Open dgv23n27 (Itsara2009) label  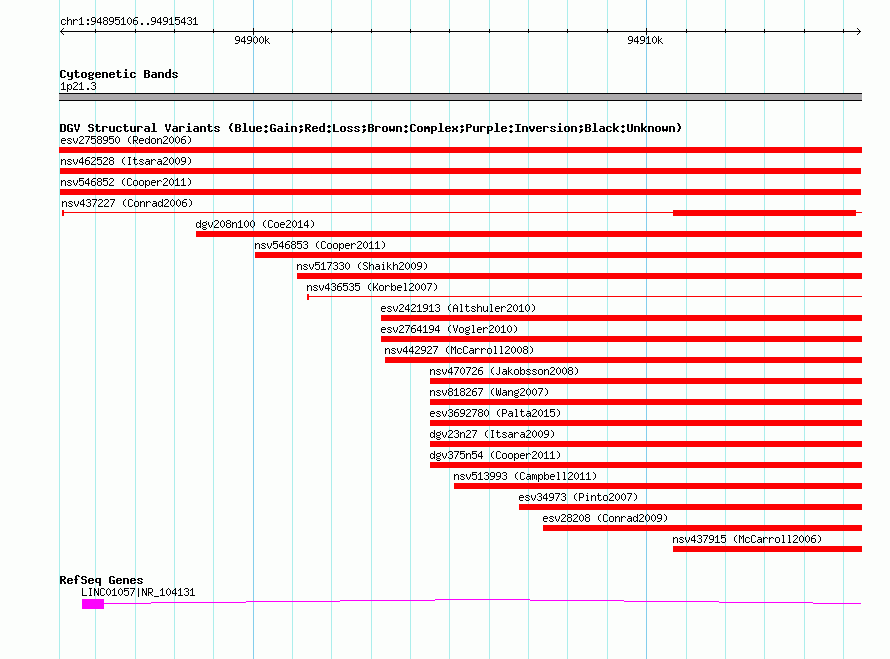pos(492,434)
